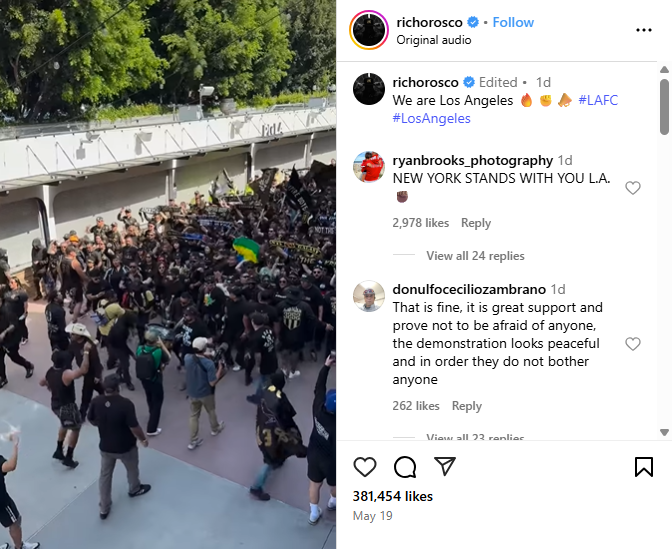Expand View all 24 replies
Screen dimensions: 672x549
tap(475, 256)
